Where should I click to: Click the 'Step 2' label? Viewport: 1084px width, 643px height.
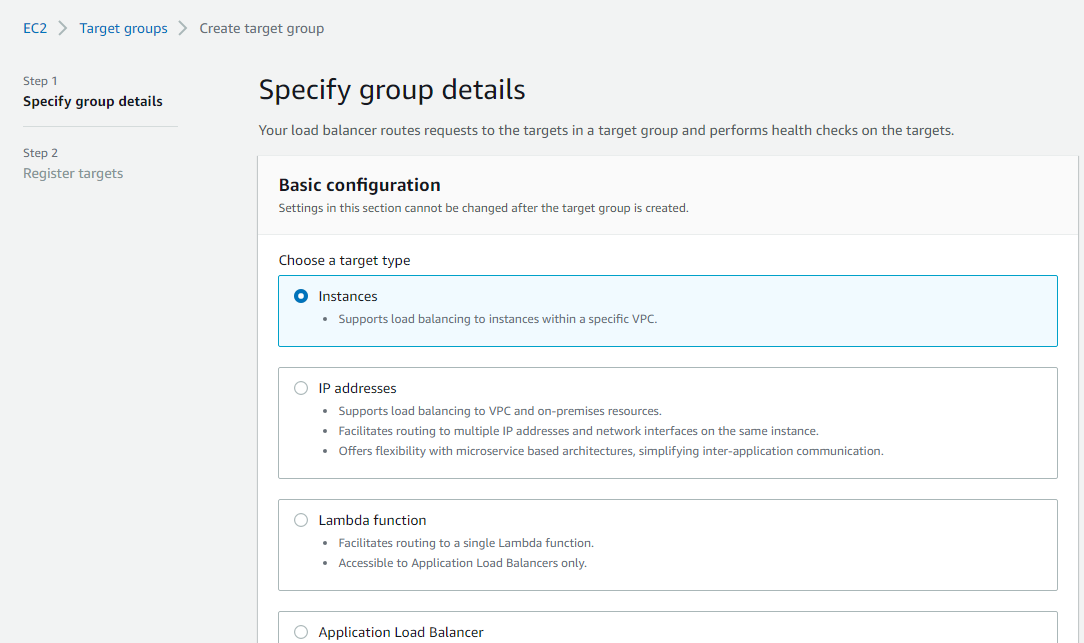40,153
